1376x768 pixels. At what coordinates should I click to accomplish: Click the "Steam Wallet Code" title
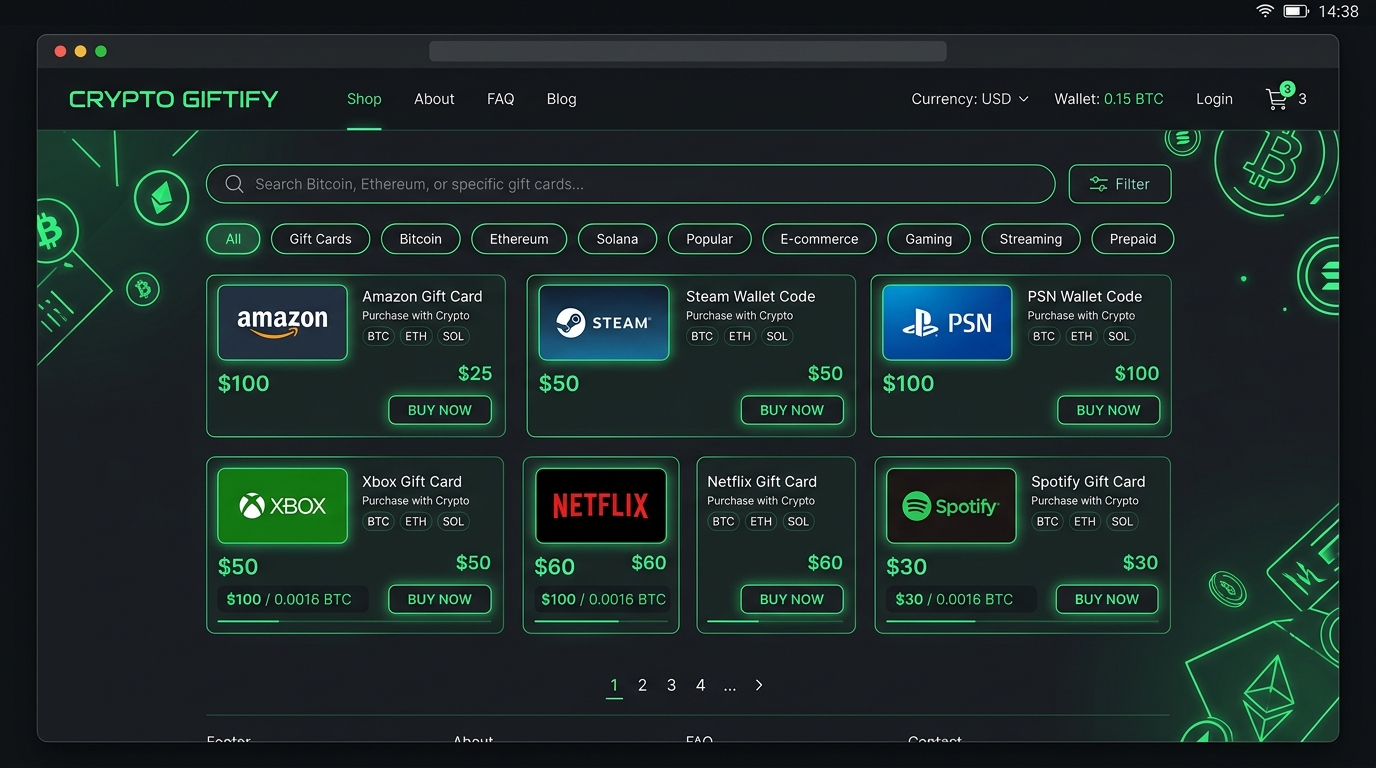pos(750,296)
